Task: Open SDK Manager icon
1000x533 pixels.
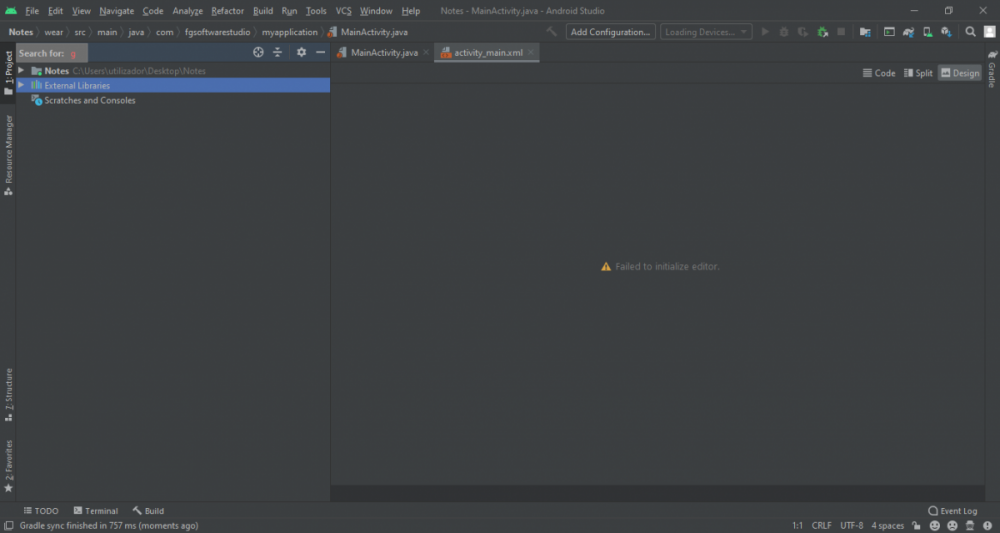Action: pyautogui.click(x=946, y=32)
